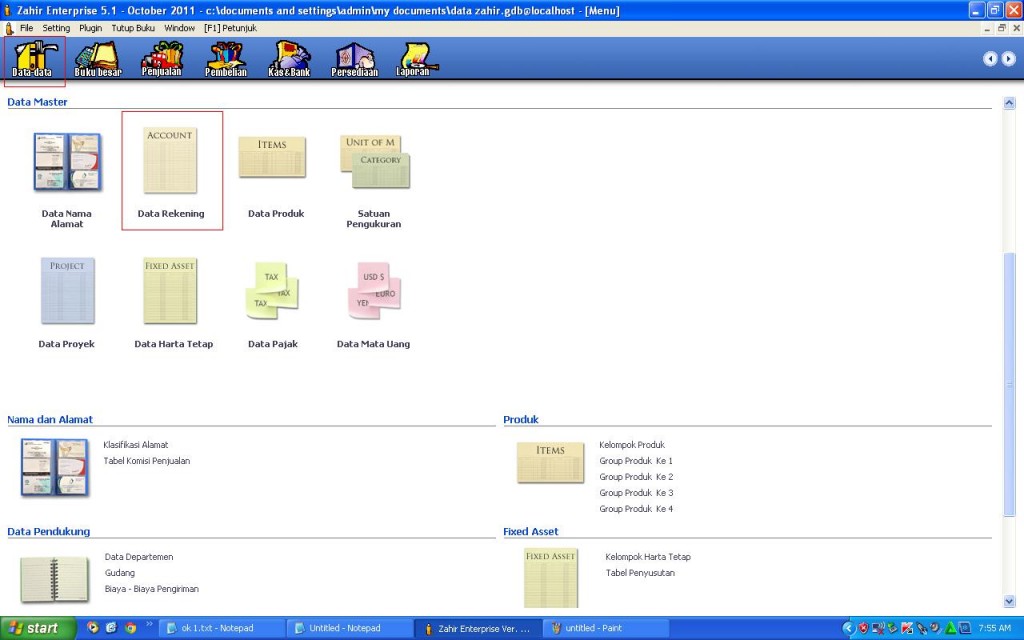The image size is (1024, 640).
Task: Open the Data Rekening account icon
Action: (170, 161)
